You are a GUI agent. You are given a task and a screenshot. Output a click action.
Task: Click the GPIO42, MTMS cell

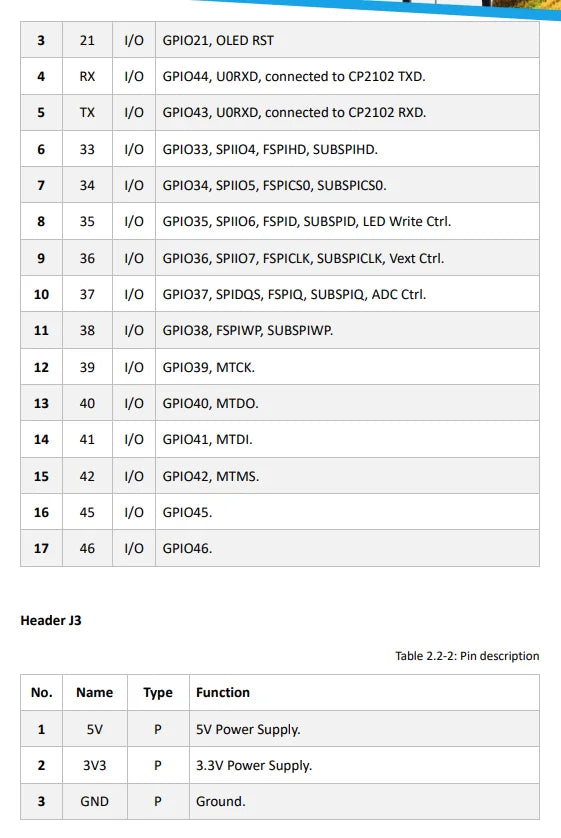click(347, 476)
